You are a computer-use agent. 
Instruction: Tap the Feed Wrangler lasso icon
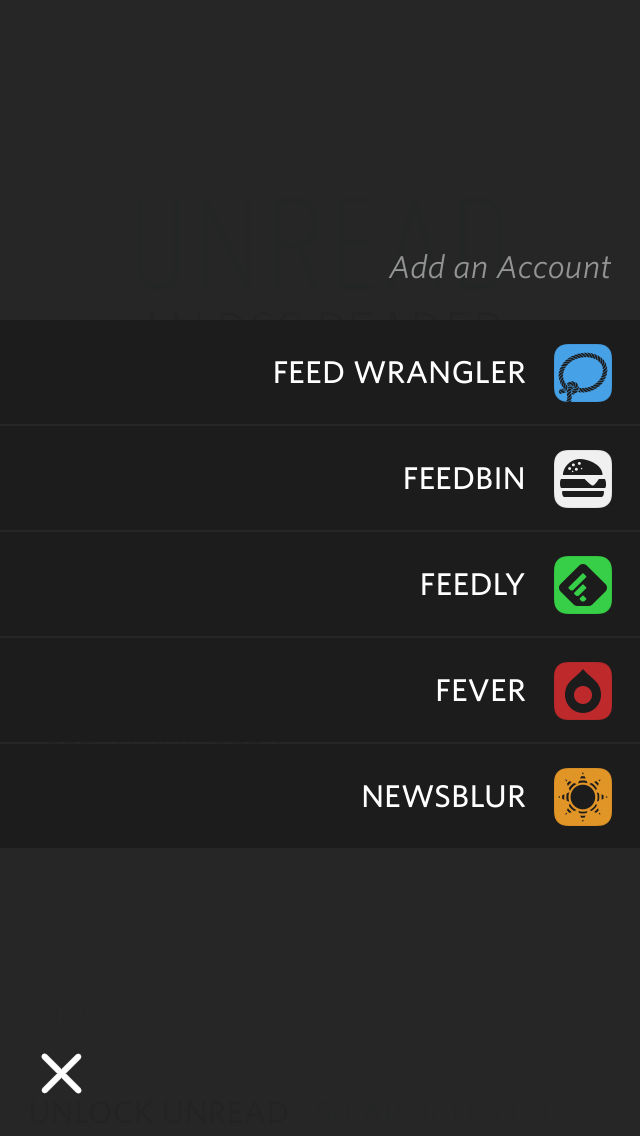coord(583,373)
